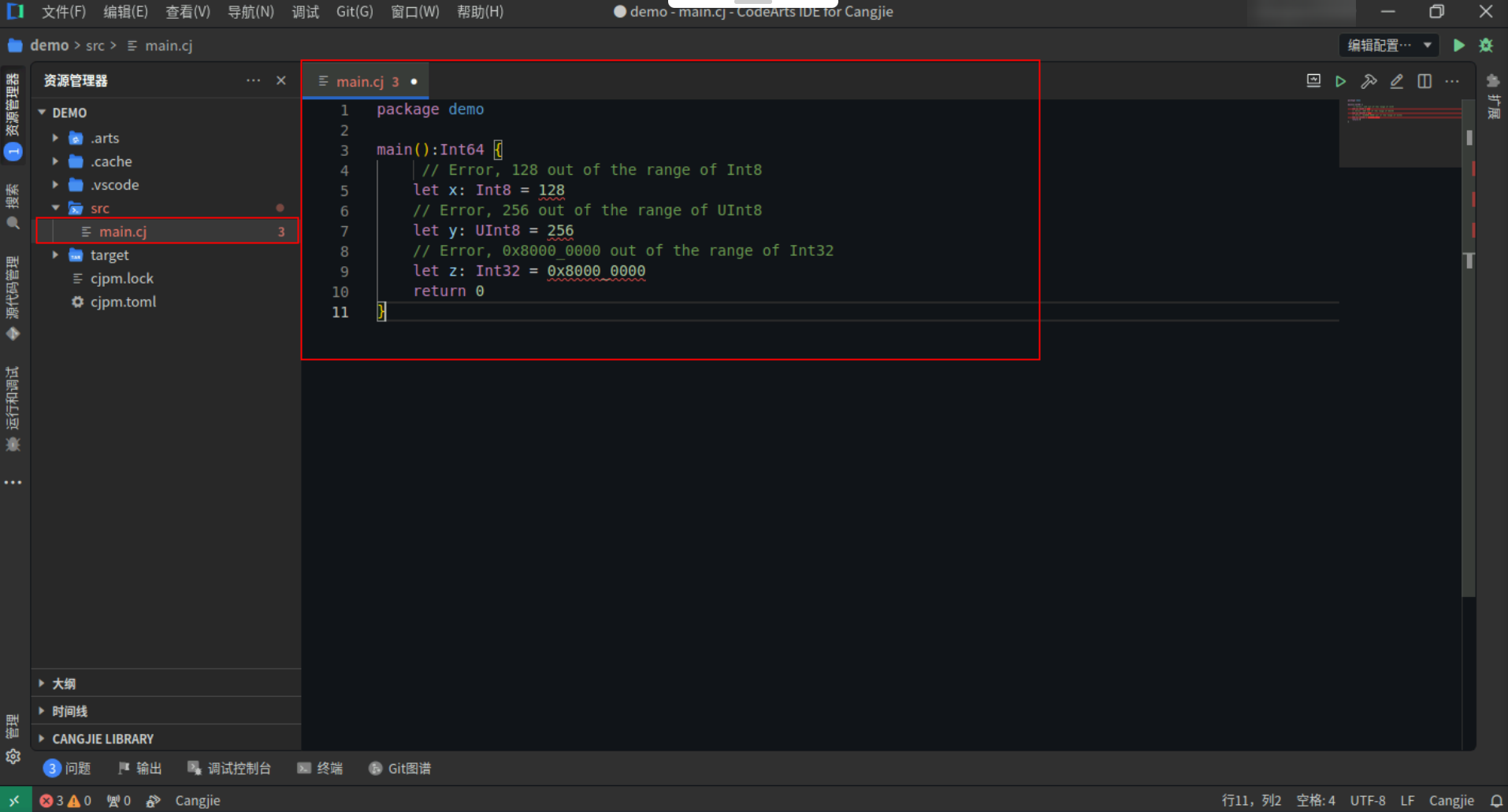The image size is (1508, 812).
Task: Close the Explorer side panel
Action: 281,80
